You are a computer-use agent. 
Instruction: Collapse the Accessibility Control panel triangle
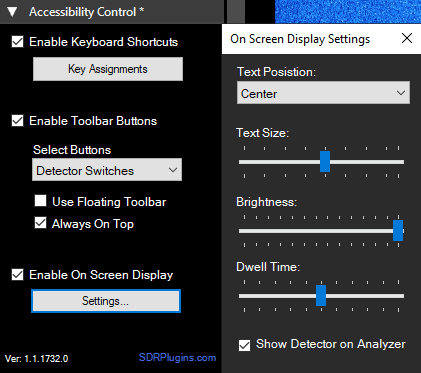13,12
